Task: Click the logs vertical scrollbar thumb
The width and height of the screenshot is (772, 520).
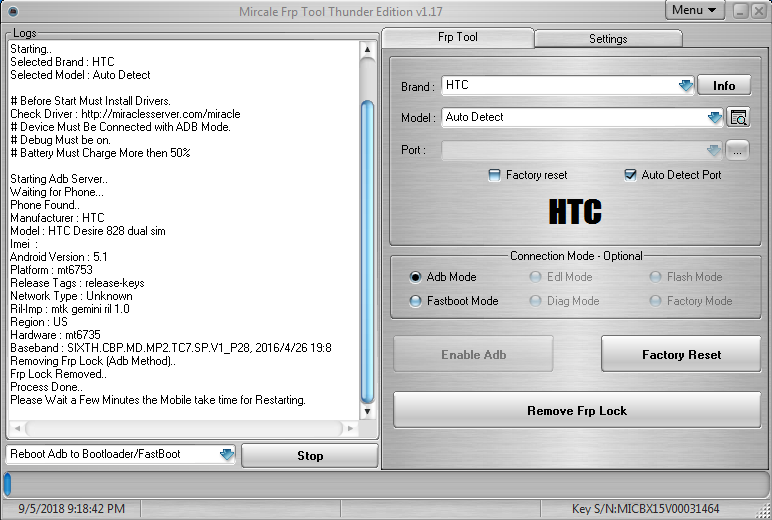Action: coord(367,251)
